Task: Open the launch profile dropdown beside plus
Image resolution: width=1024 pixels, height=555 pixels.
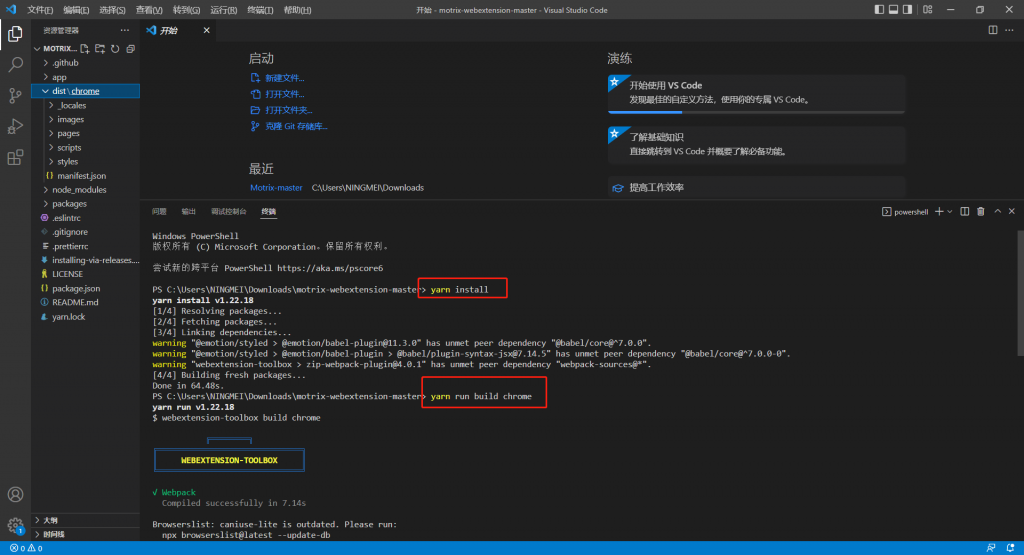Action: (950, 212)
